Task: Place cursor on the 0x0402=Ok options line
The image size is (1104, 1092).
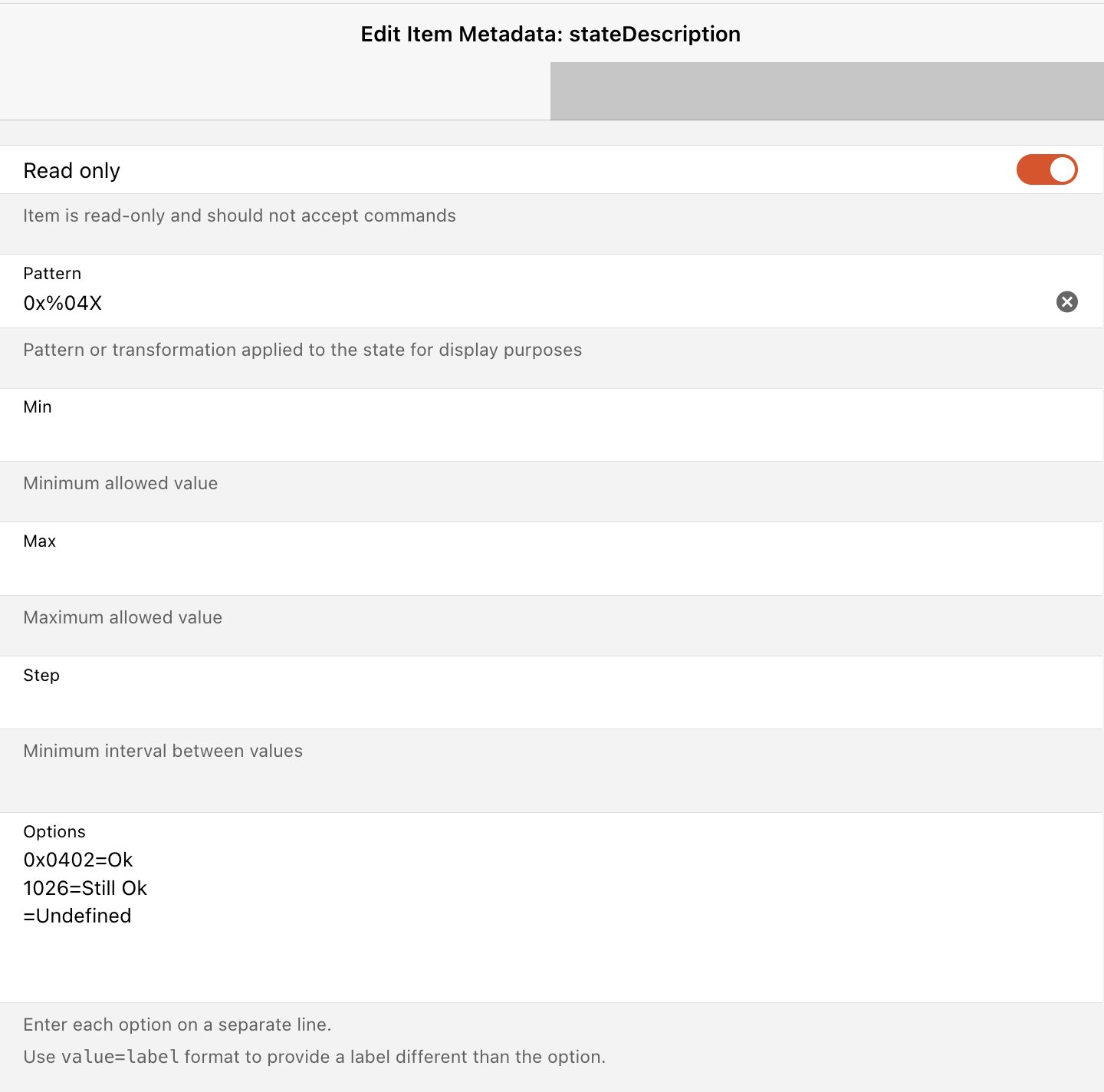Action: tap(78, 860)
